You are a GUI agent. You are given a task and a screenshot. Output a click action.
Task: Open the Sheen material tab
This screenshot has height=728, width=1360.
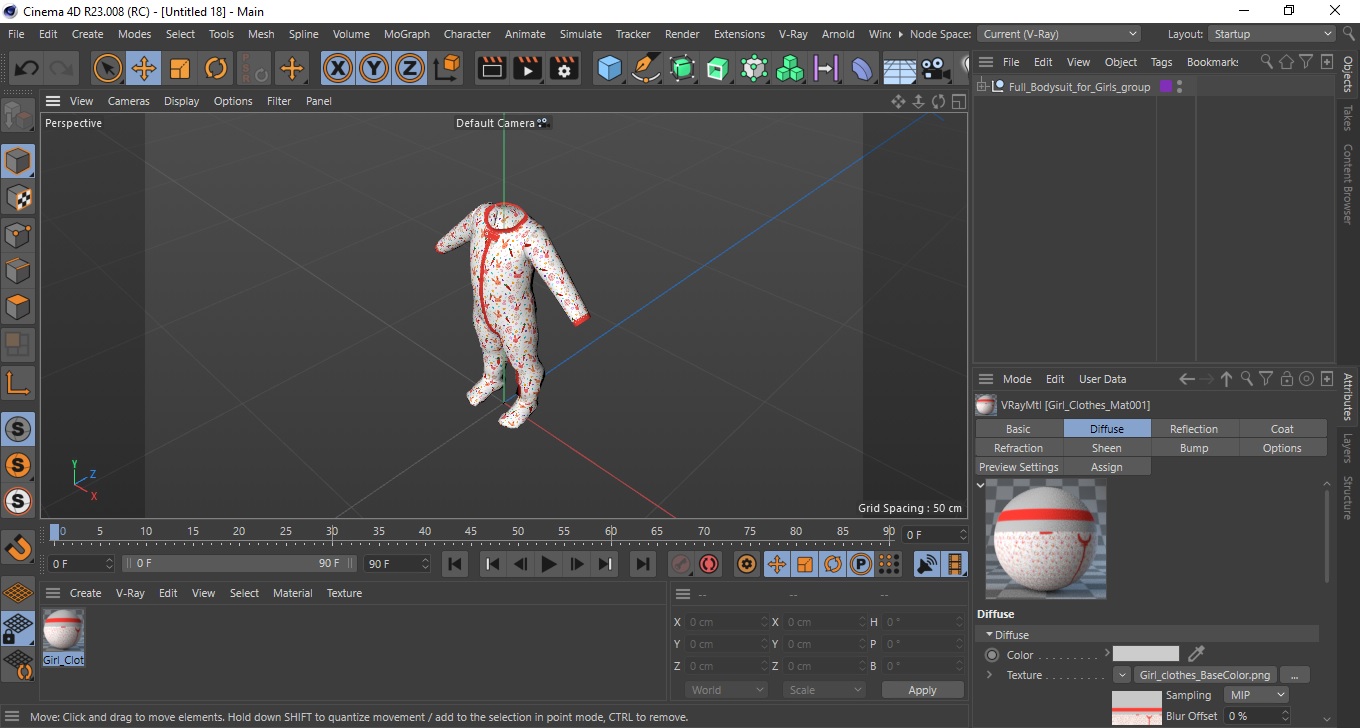pyautogui.click(x=1106, y=448)
